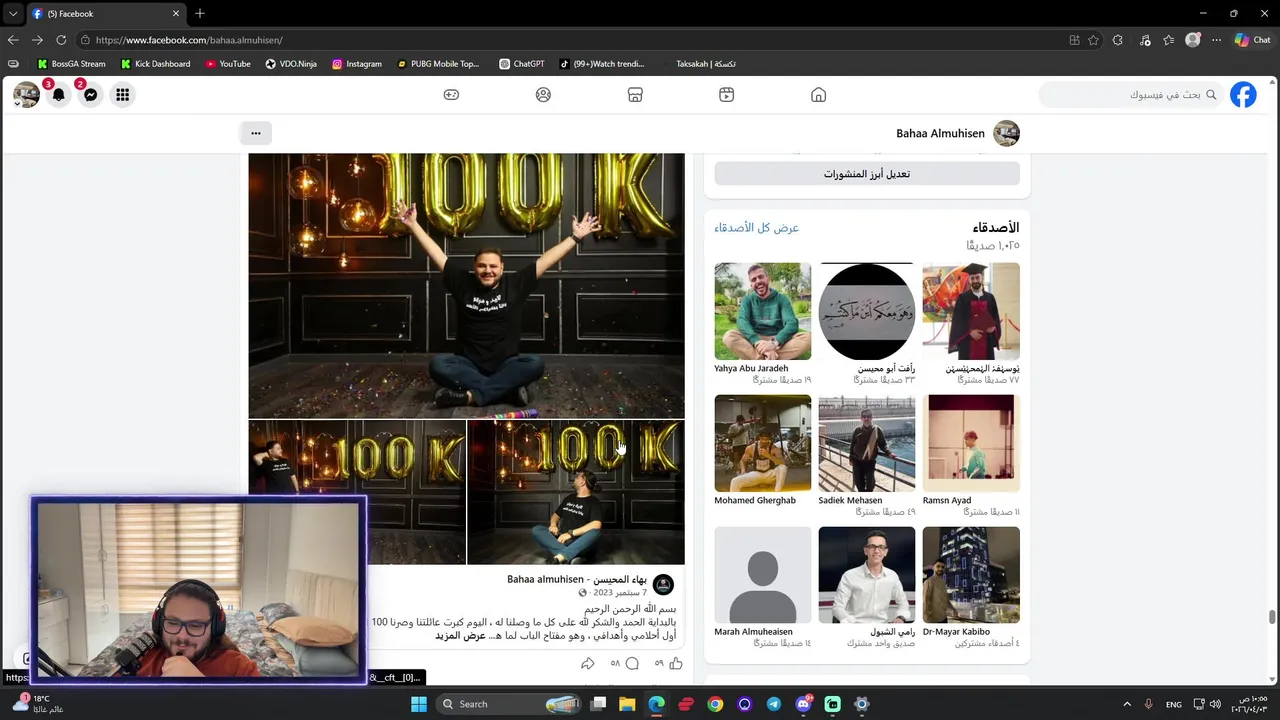Go to Facebook Home icon
The height and width of the screenshot is (720, 1280).
click(818, 95)
